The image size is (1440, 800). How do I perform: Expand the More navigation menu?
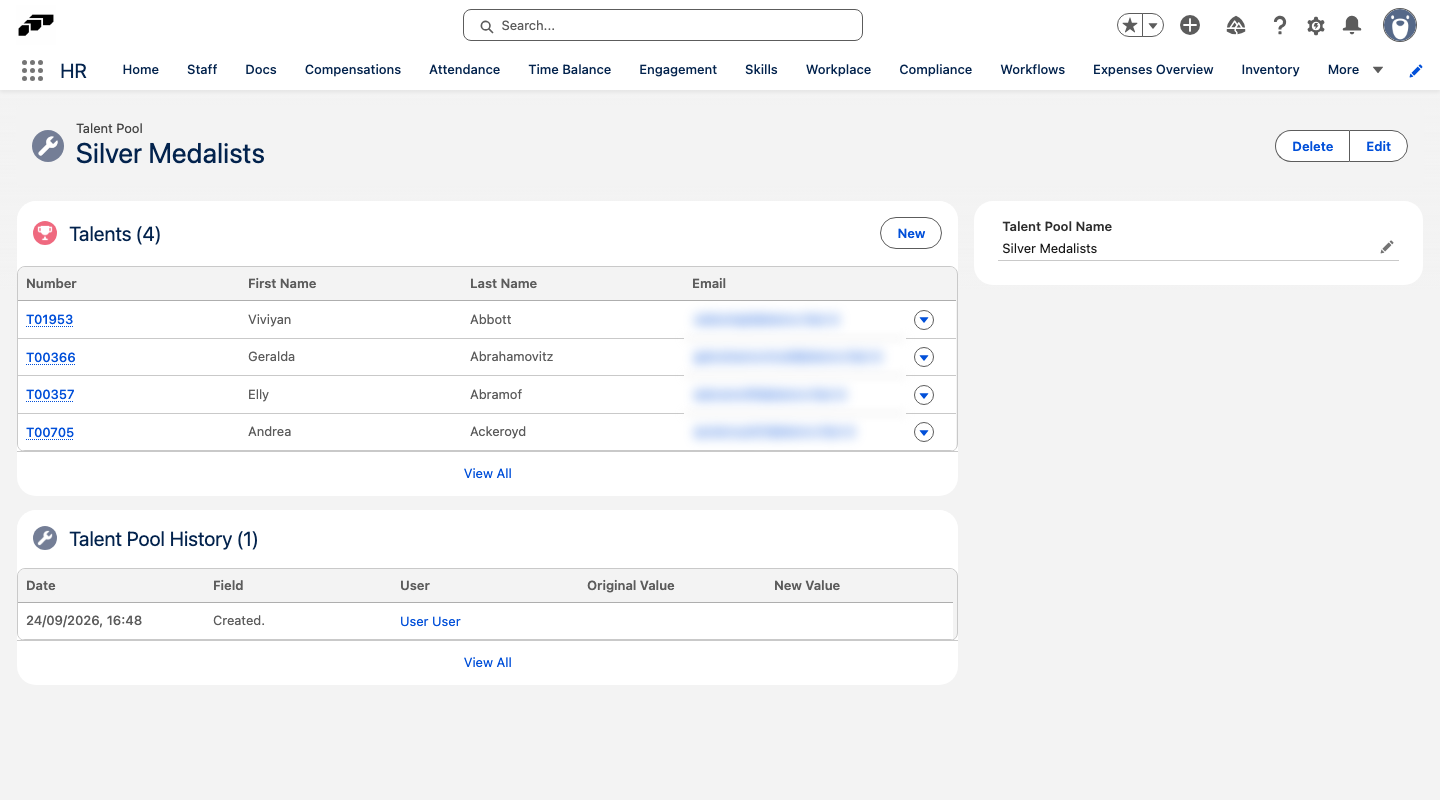point(1355,70)
